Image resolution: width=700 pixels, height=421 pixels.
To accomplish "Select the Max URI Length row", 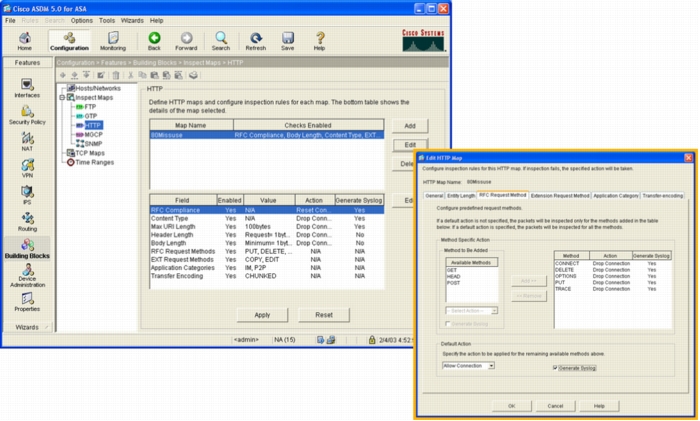I will coord(267,226).
